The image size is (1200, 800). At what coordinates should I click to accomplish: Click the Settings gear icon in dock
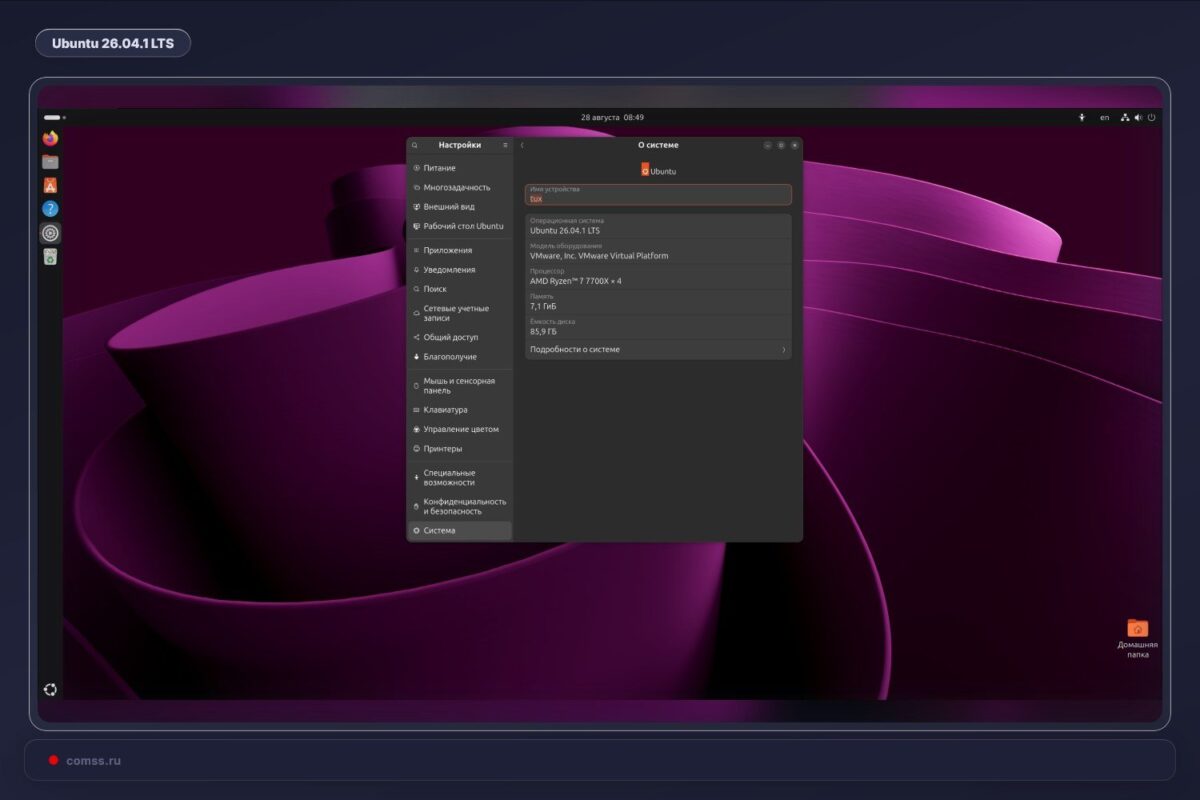coord(50,233)
